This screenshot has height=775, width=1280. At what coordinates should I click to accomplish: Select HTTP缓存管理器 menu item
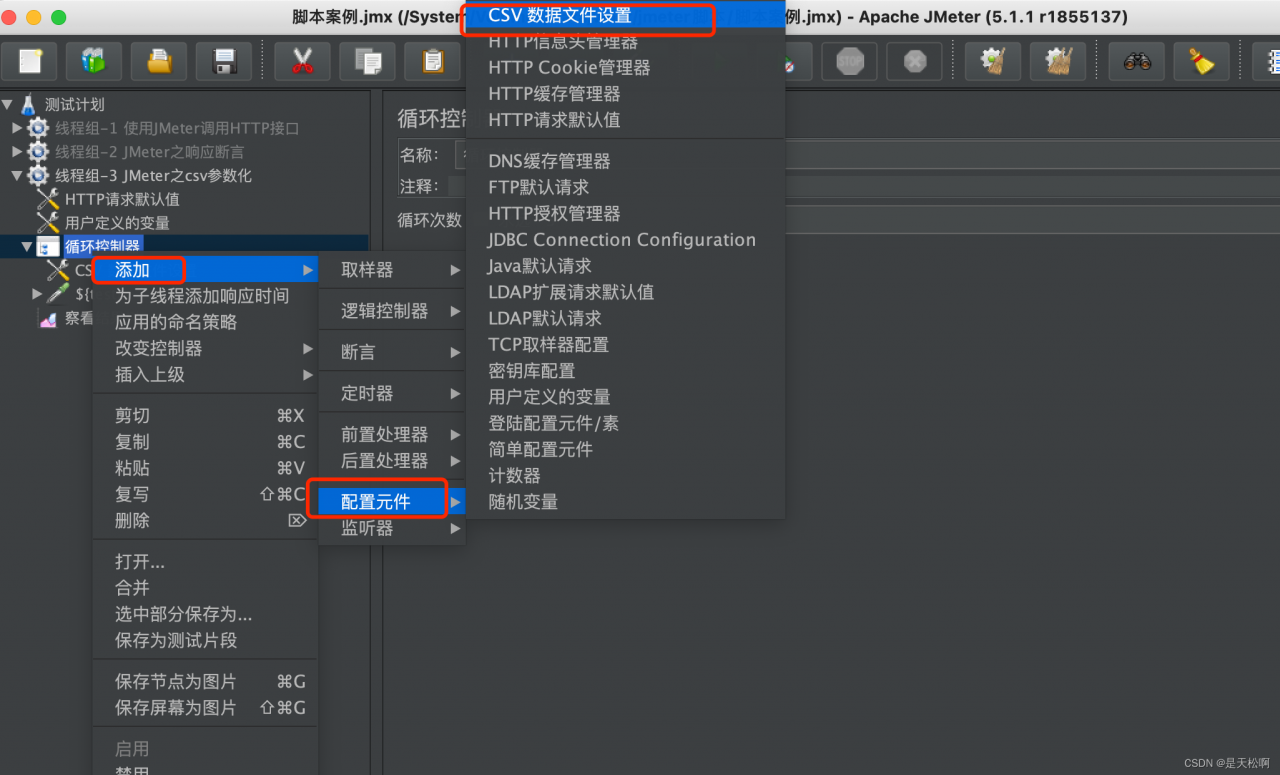tap(626, 93)
